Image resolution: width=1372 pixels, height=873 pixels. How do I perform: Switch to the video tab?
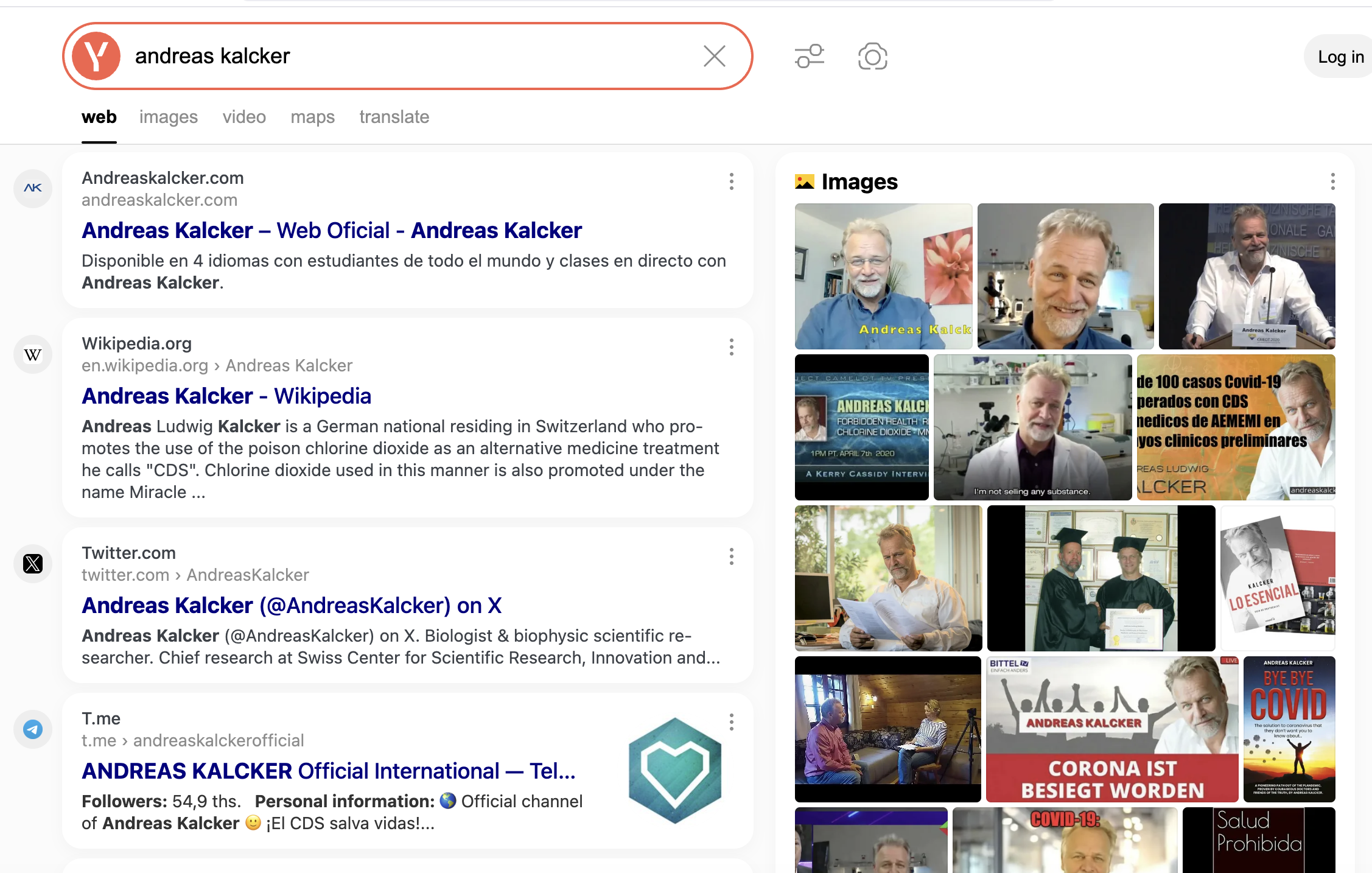tap(243, 117)
